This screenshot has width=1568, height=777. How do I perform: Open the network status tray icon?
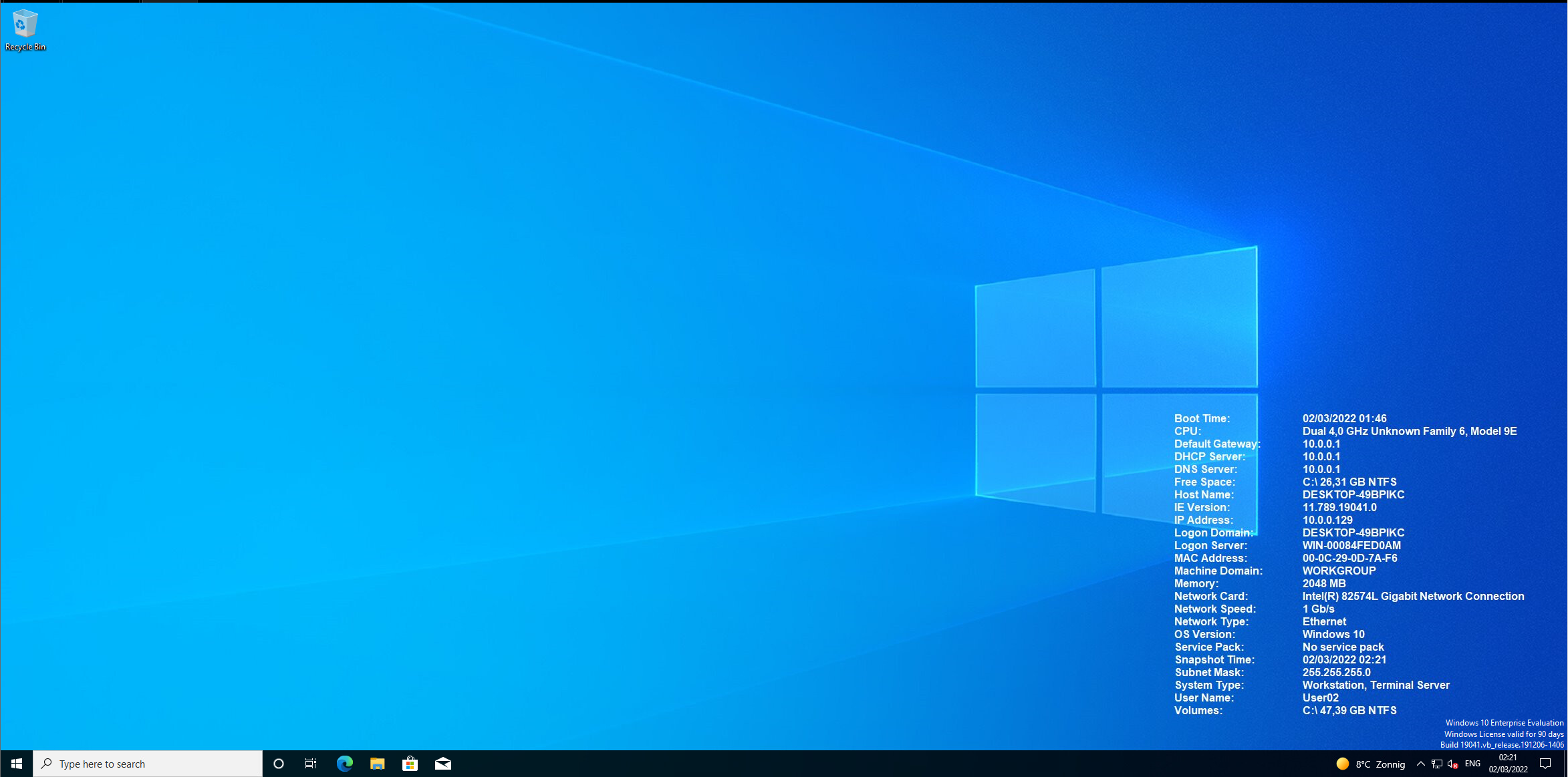[x=1436, y=764]
